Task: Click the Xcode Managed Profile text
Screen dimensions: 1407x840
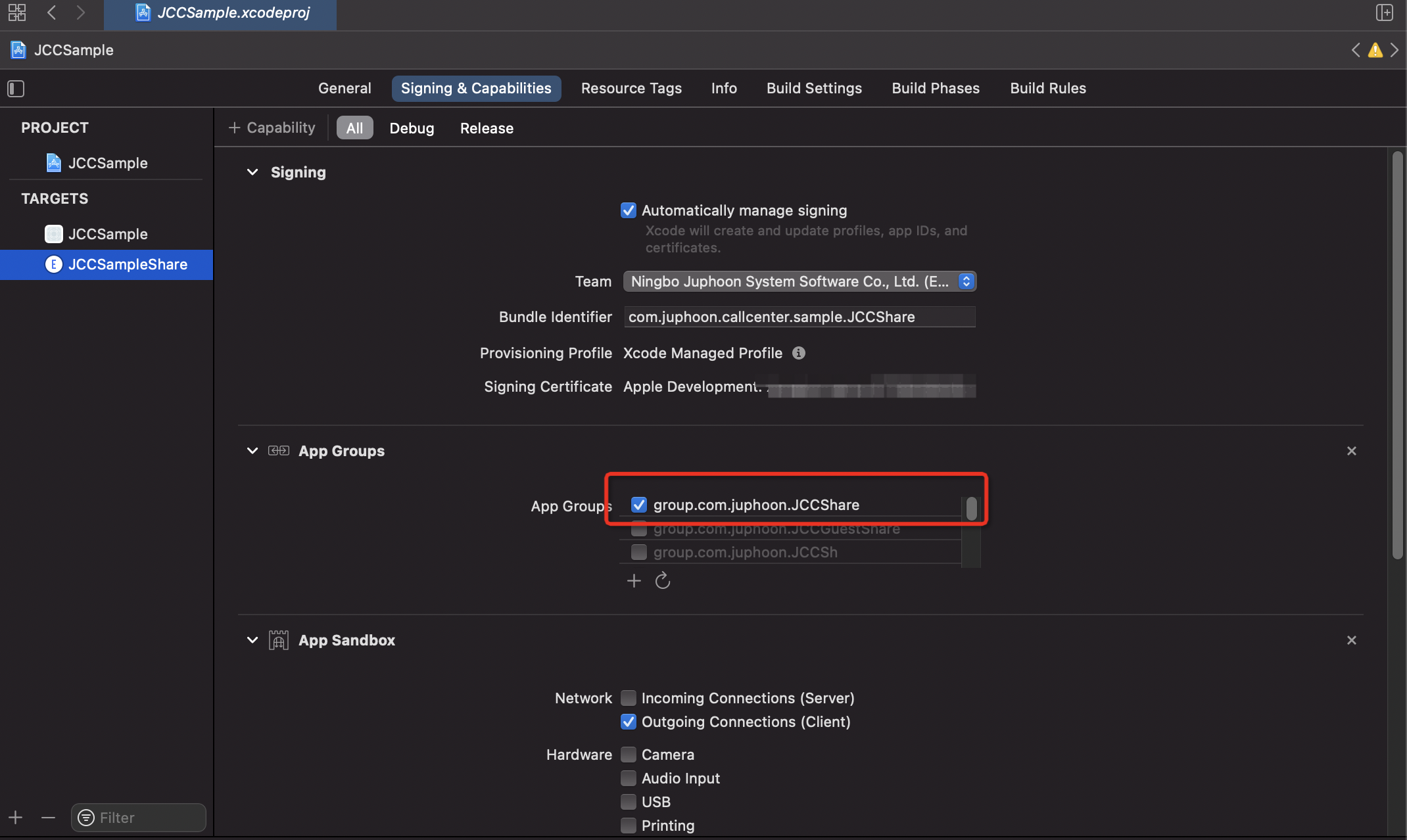Action: (x=703, y=353)
